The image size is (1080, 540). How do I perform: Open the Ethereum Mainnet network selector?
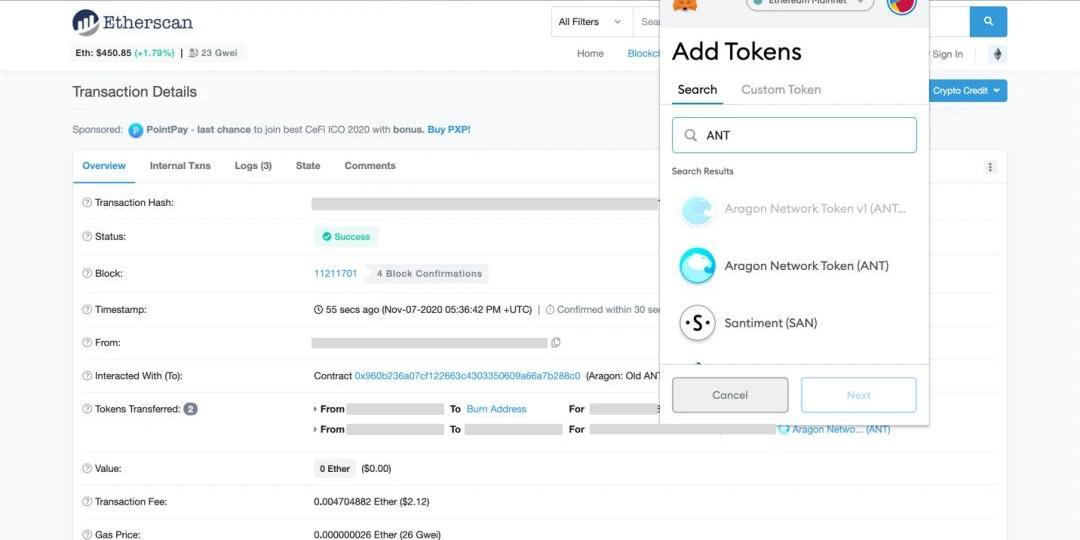pyautogui.click(x=811, y=3)
